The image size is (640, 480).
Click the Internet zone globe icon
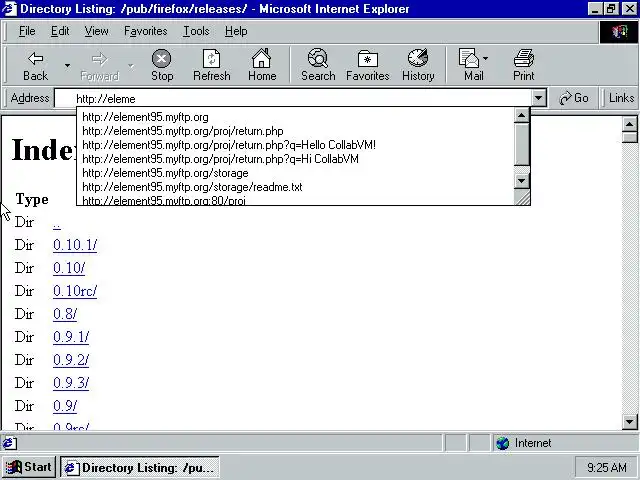coord(502,443)
